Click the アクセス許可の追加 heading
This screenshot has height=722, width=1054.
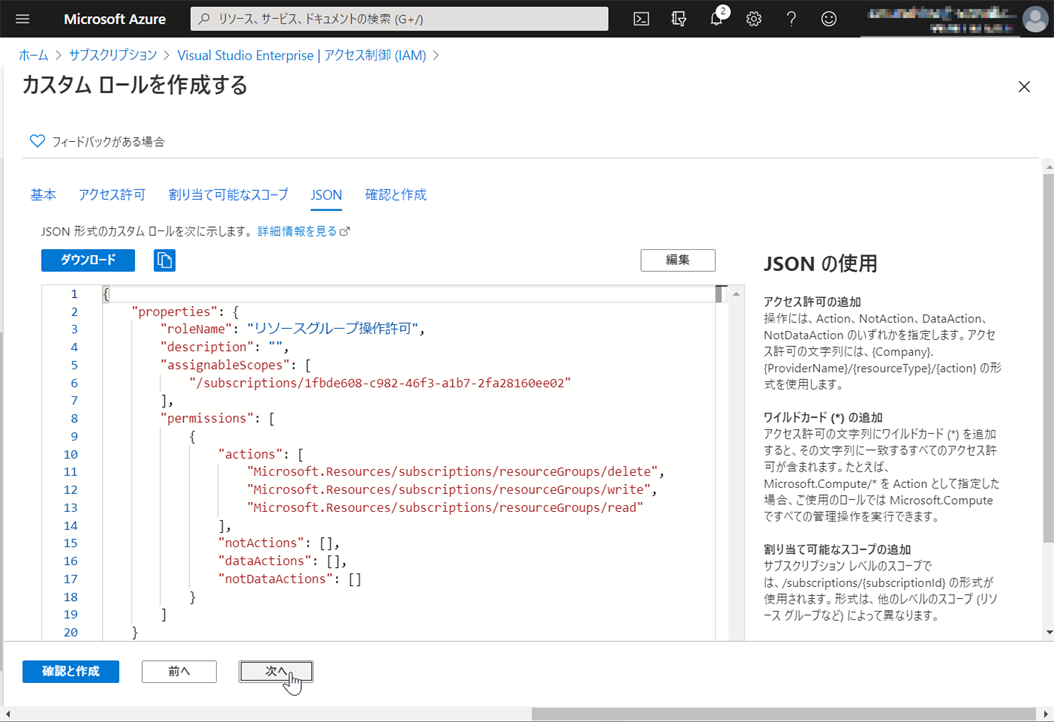pos(812,302)
